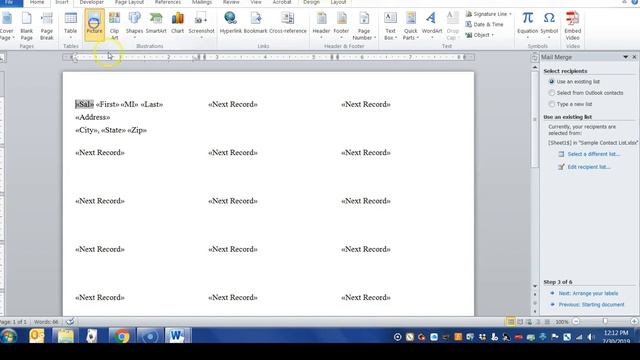The height and width of the screenshot is (360, 640).
Task: Open Chrome from the taskbar
Action: click(x=121, y=336)
